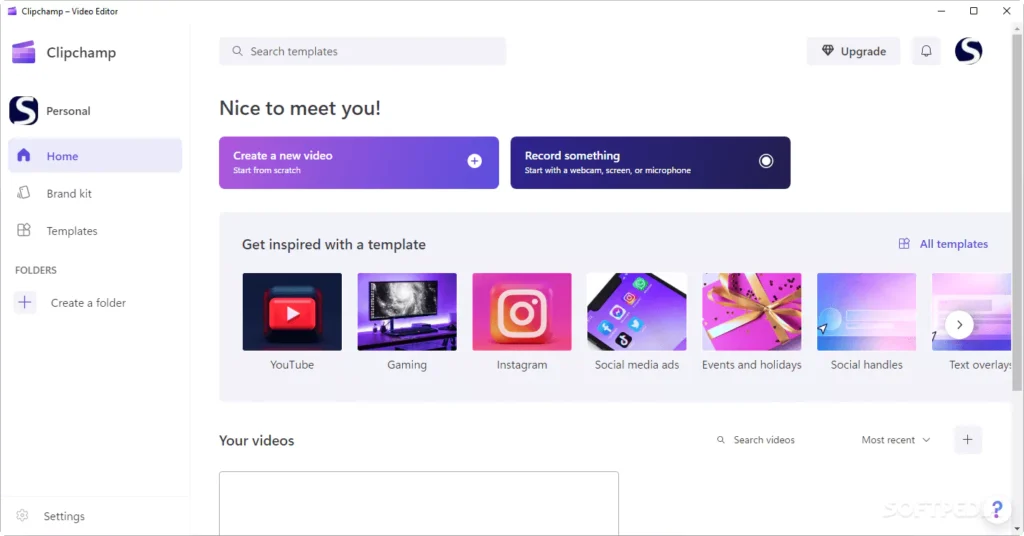Open the Social handles template thumbnail
The image size is (1024, 536).
tap(867, 311)
